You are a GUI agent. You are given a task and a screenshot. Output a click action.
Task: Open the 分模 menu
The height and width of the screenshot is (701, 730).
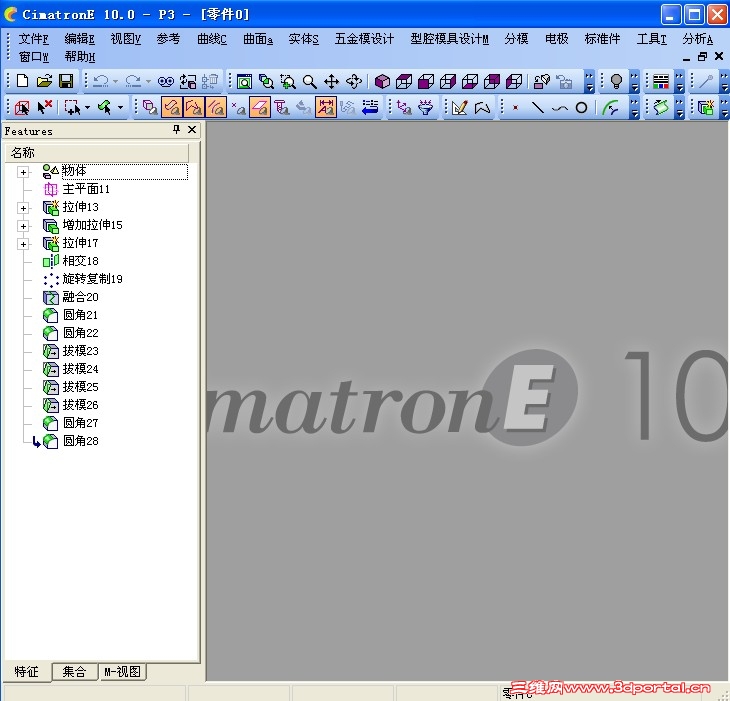point(516,39)
